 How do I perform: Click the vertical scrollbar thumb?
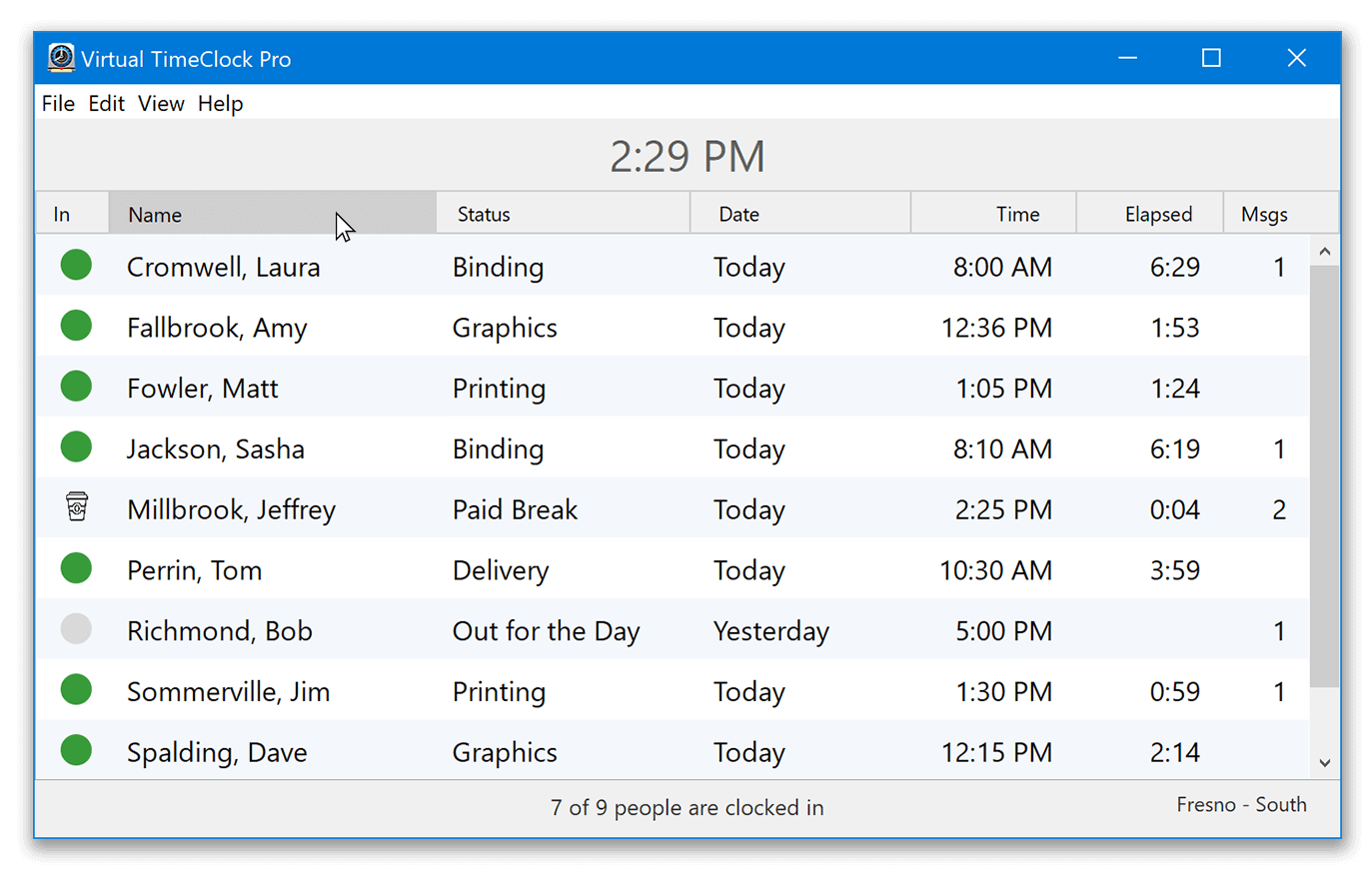[1325, 476]
